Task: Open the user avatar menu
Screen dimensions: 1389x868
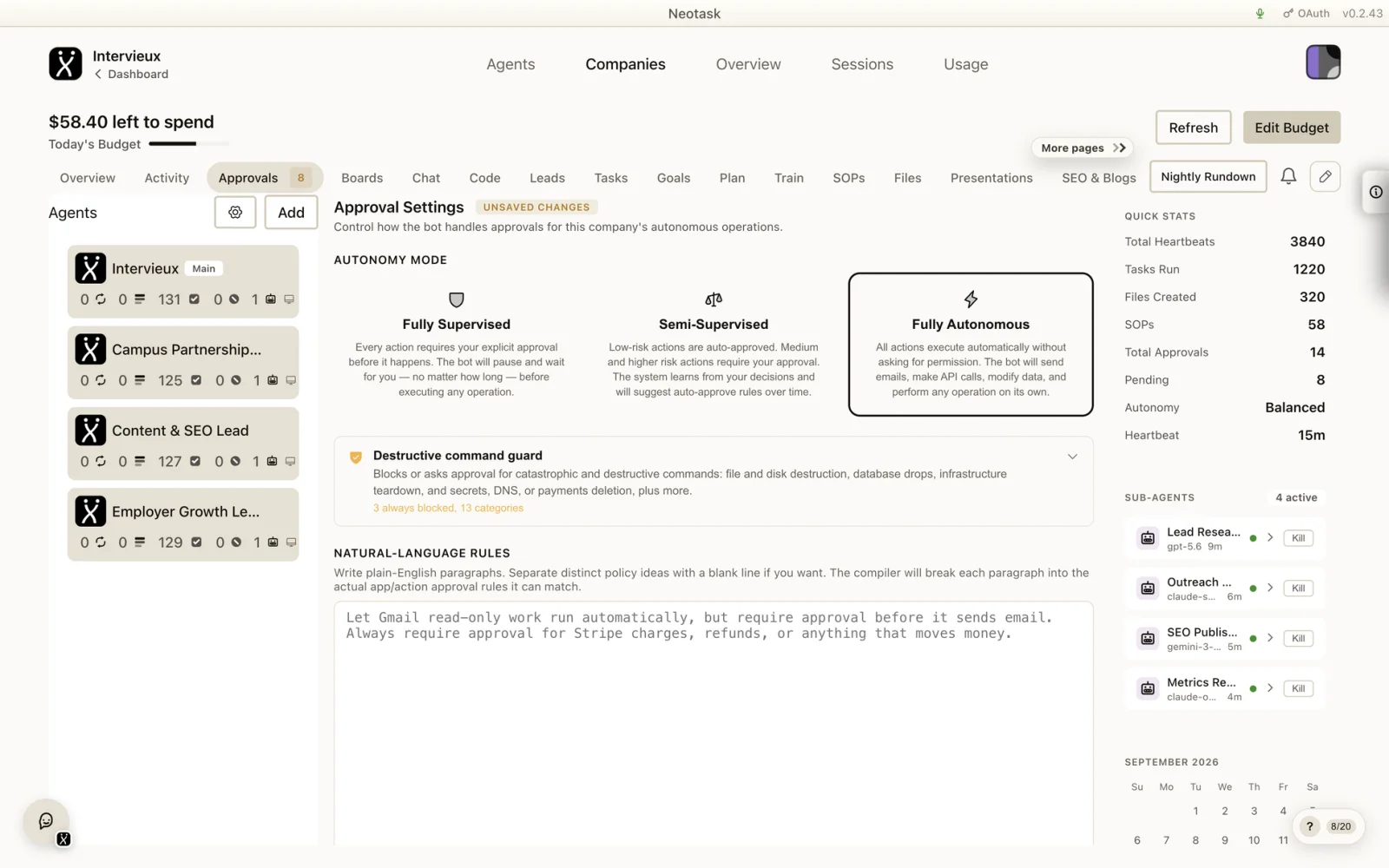Action: click(x=1323, y=62)
